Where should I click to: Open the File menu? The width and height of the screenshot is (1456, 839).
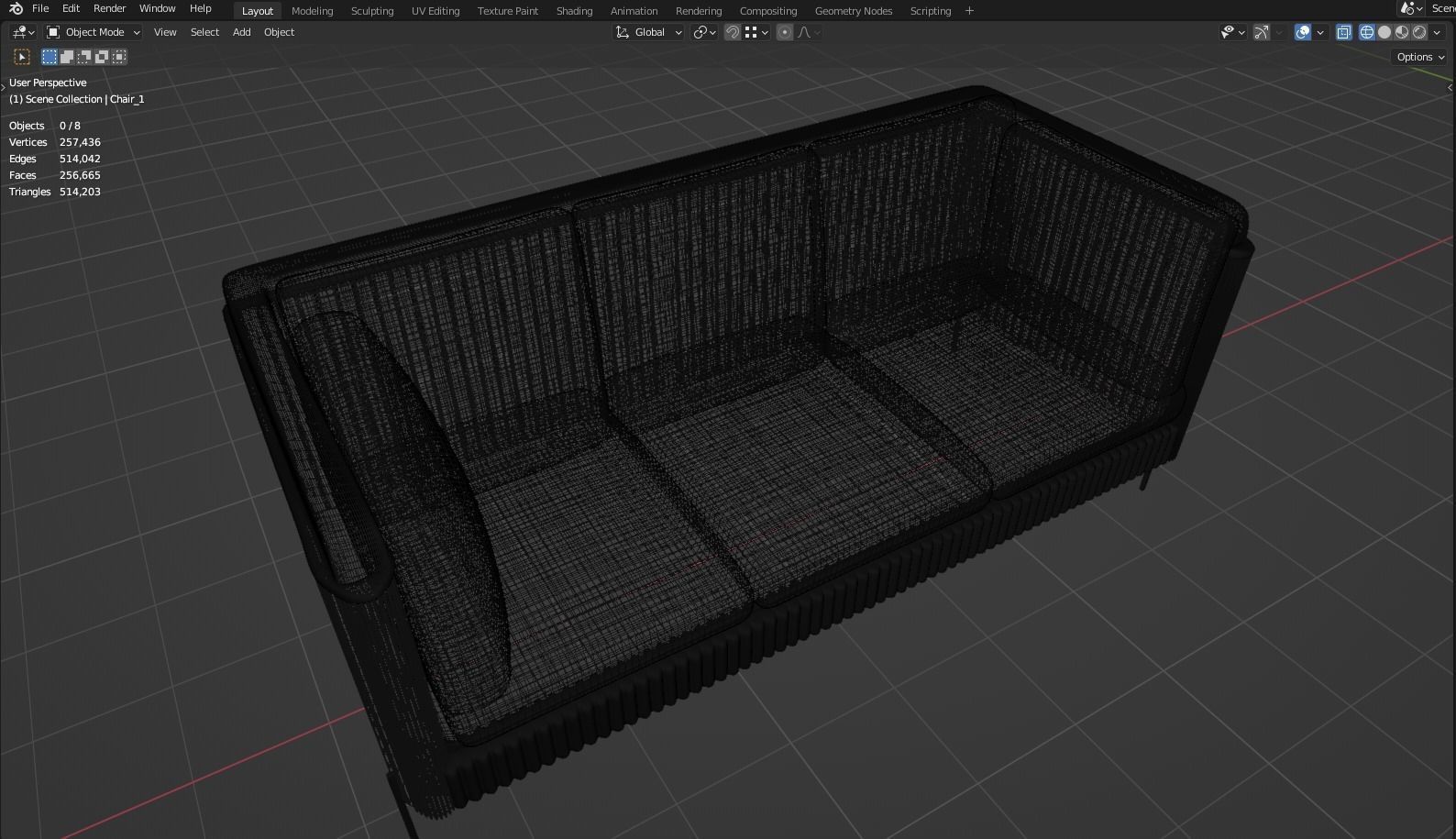[40, 8]
